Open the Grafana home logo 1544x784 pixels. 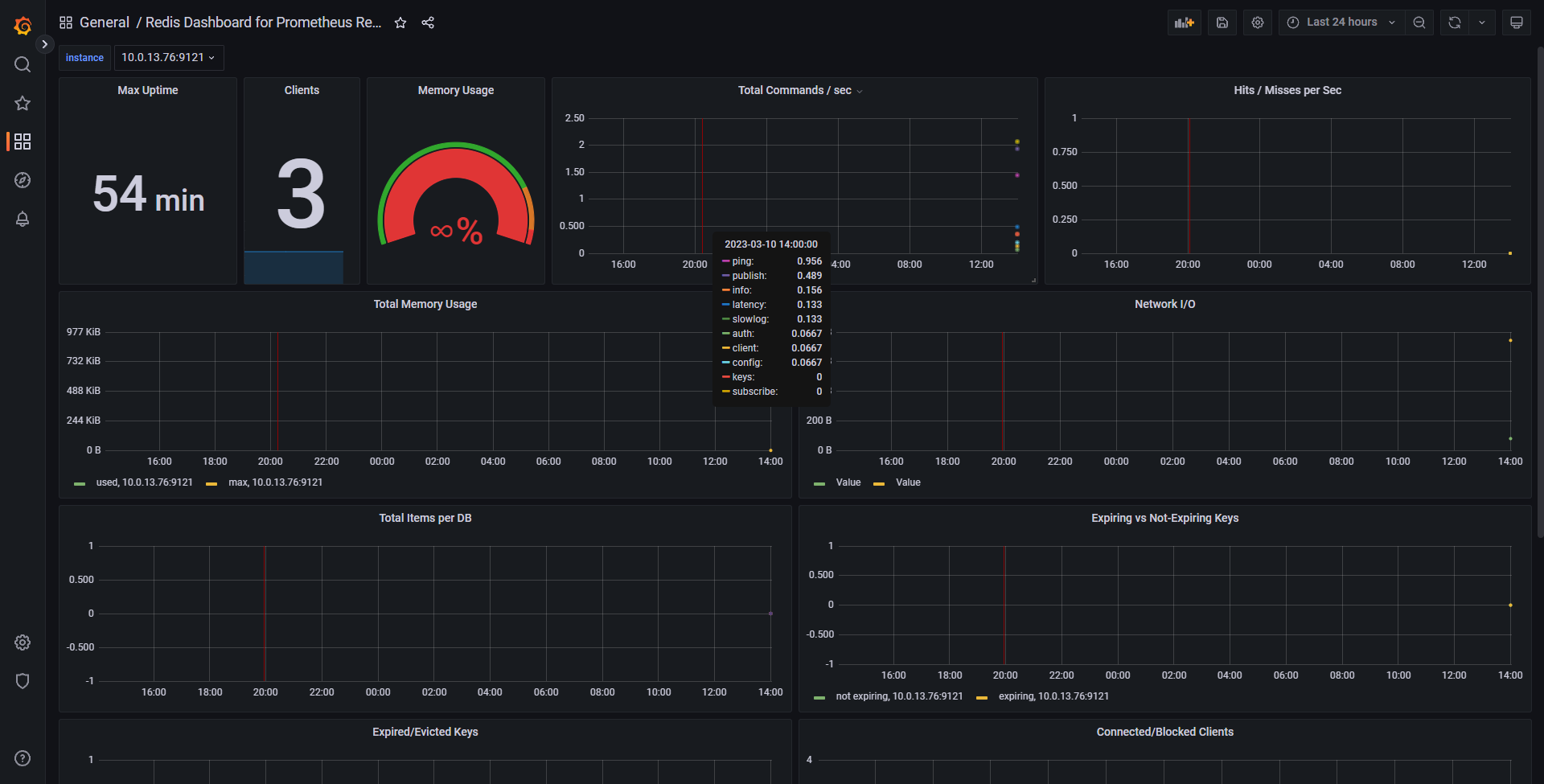pos(23,26)
